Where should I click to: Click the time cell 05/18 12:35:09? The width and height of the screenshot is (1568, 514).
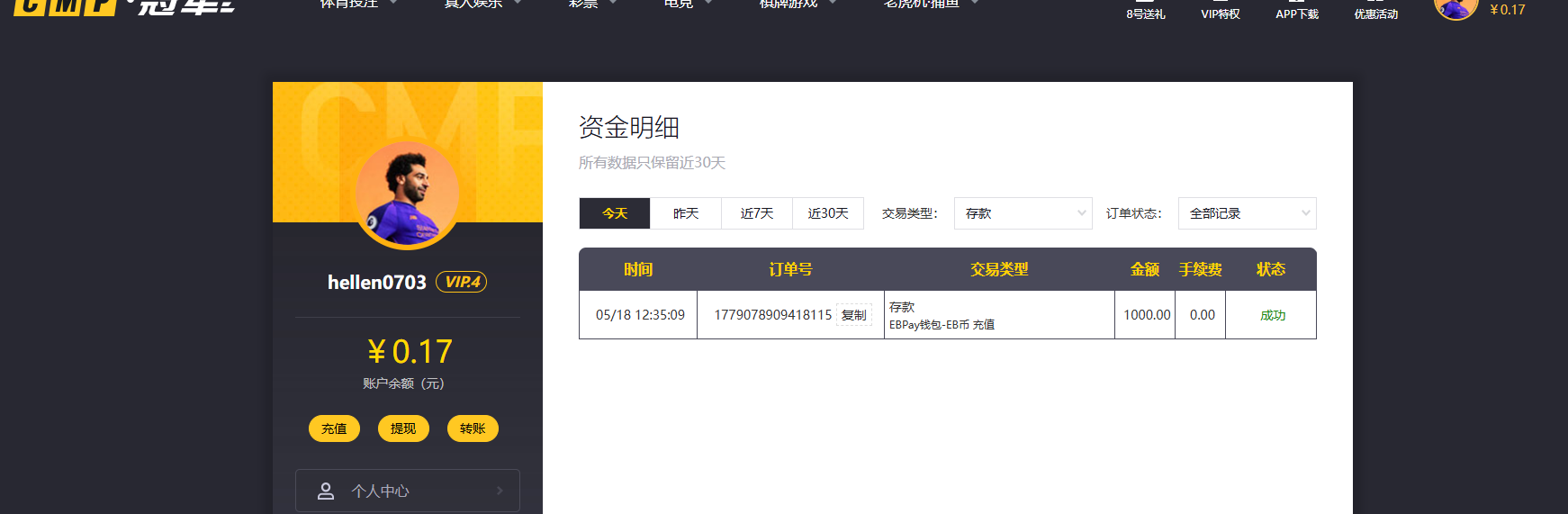pyautogui.click(x=640, y=315)
